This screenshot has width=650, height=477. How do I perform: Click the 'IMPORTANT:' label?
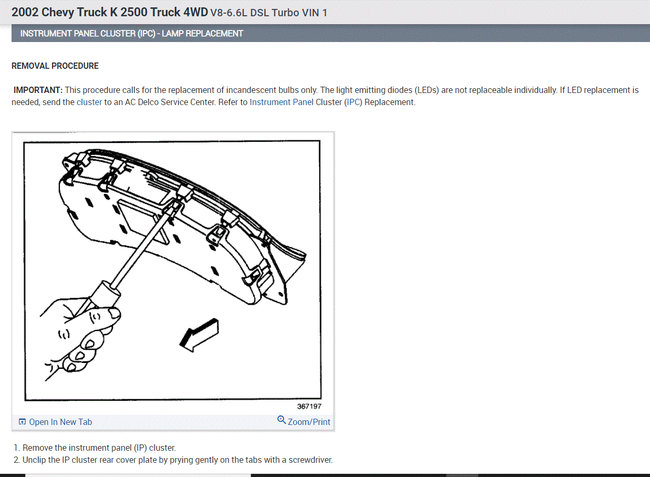click(38, 90)
